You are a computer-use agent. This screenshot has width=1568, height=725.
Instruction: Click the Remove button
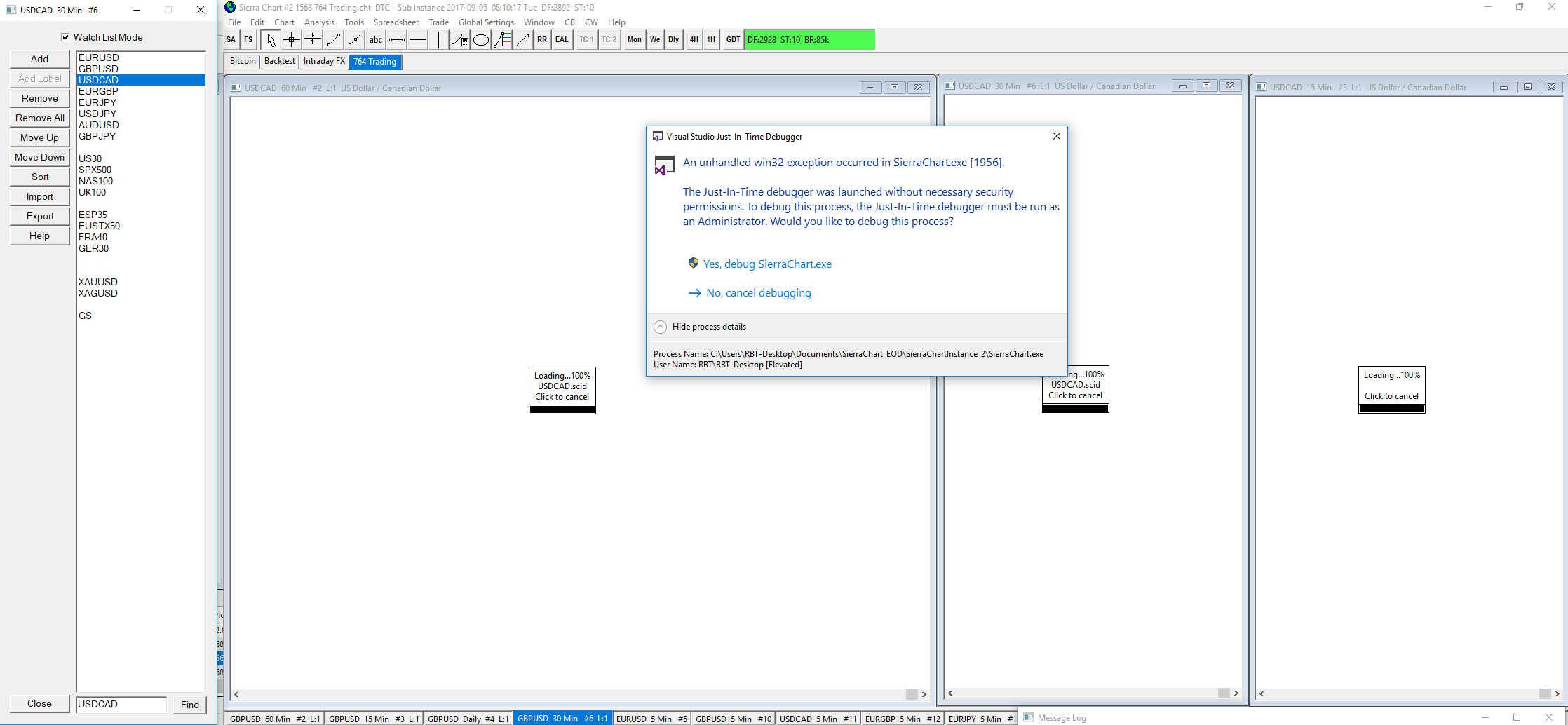click(x=40, y=99)
